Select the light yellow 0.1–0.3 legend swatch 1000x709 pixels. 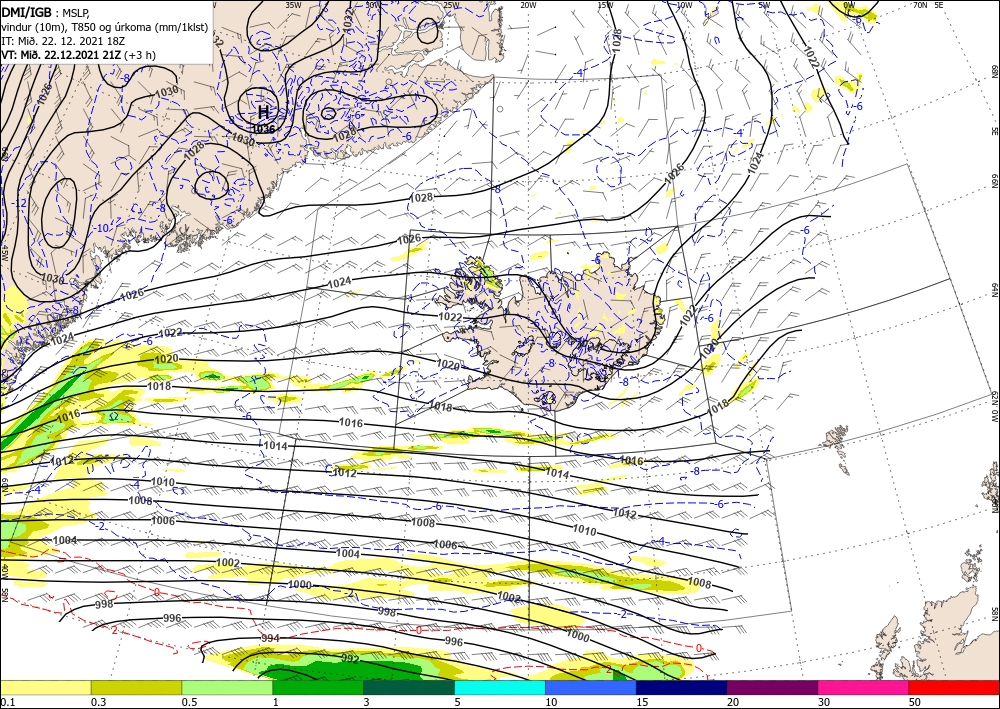[45, 687]
